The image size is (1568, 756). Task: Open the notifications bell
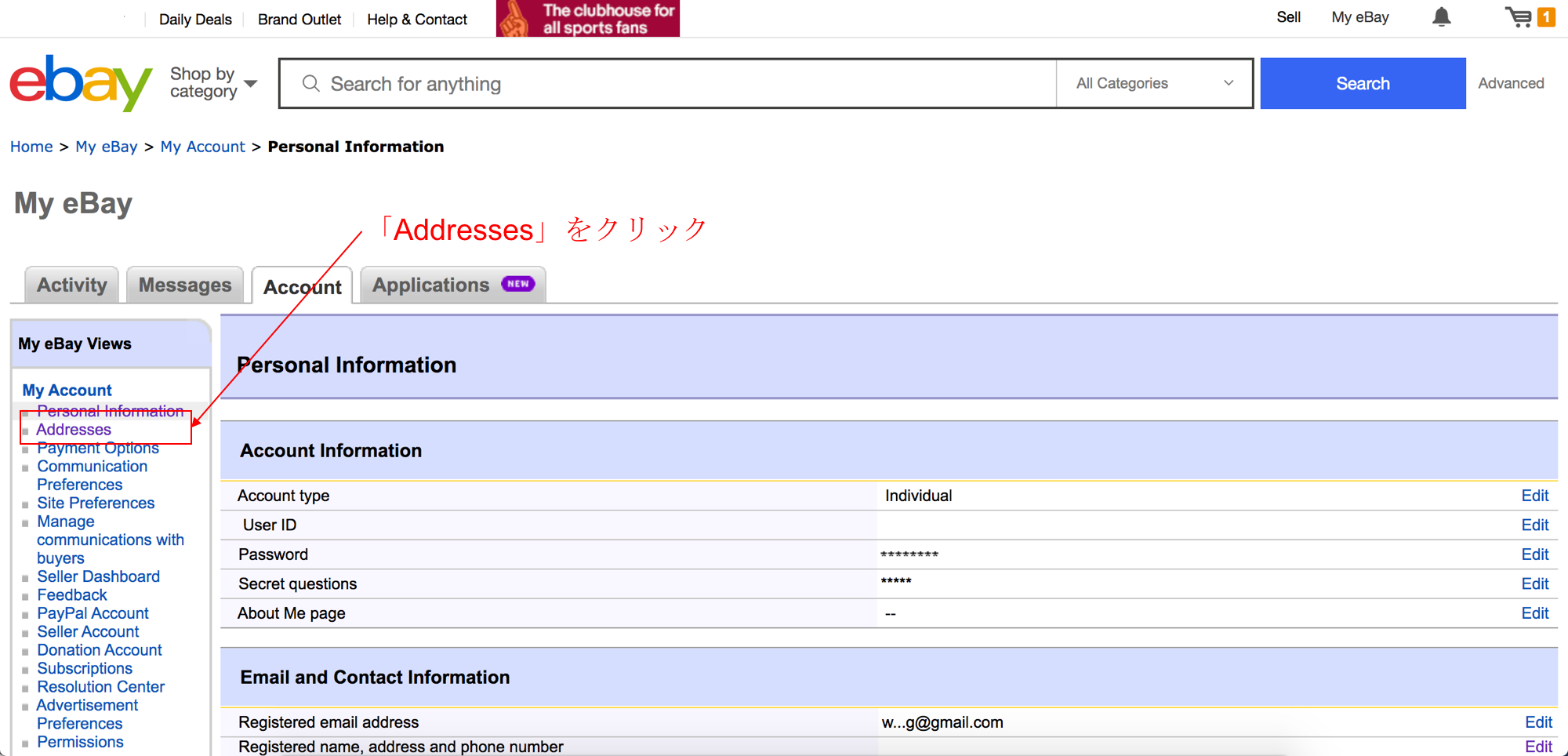[x=1441, y=17]
